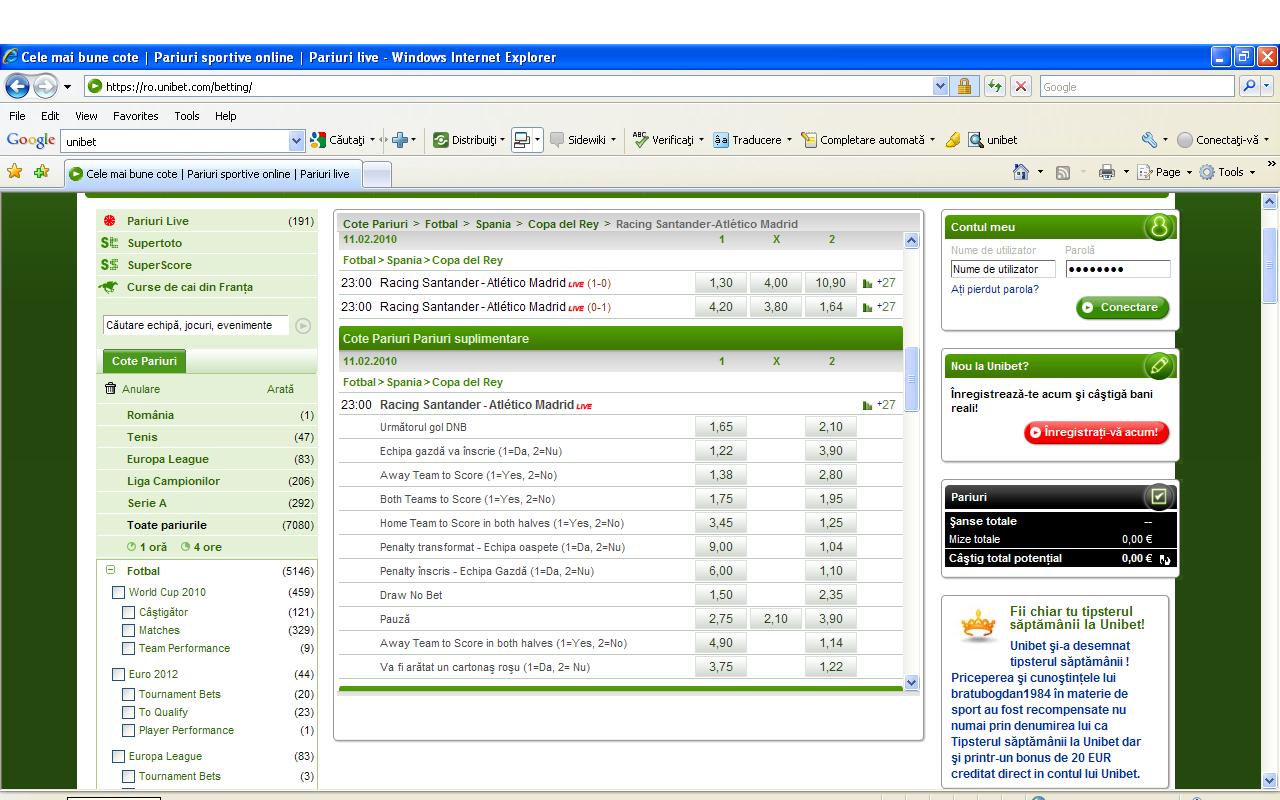Click the Anulare trash bin icon
1280x800 pixels.
click(x=110, y=389)
